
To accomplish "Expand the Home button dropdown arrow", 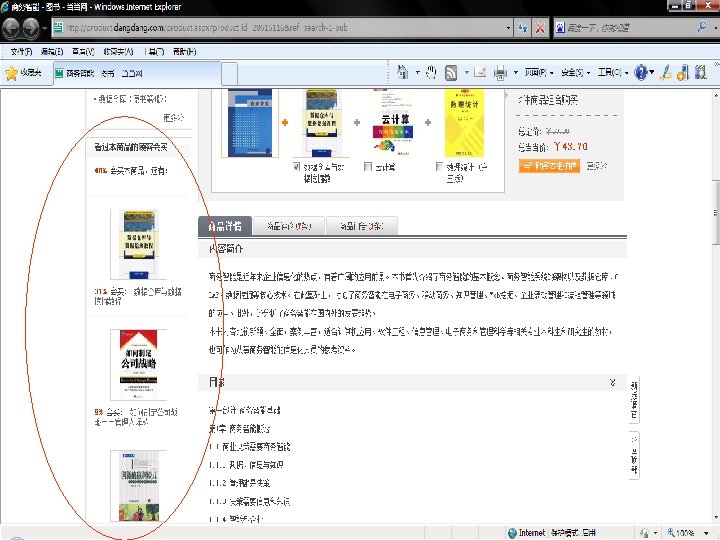I will pyautogui.click(x=417, y=73).
